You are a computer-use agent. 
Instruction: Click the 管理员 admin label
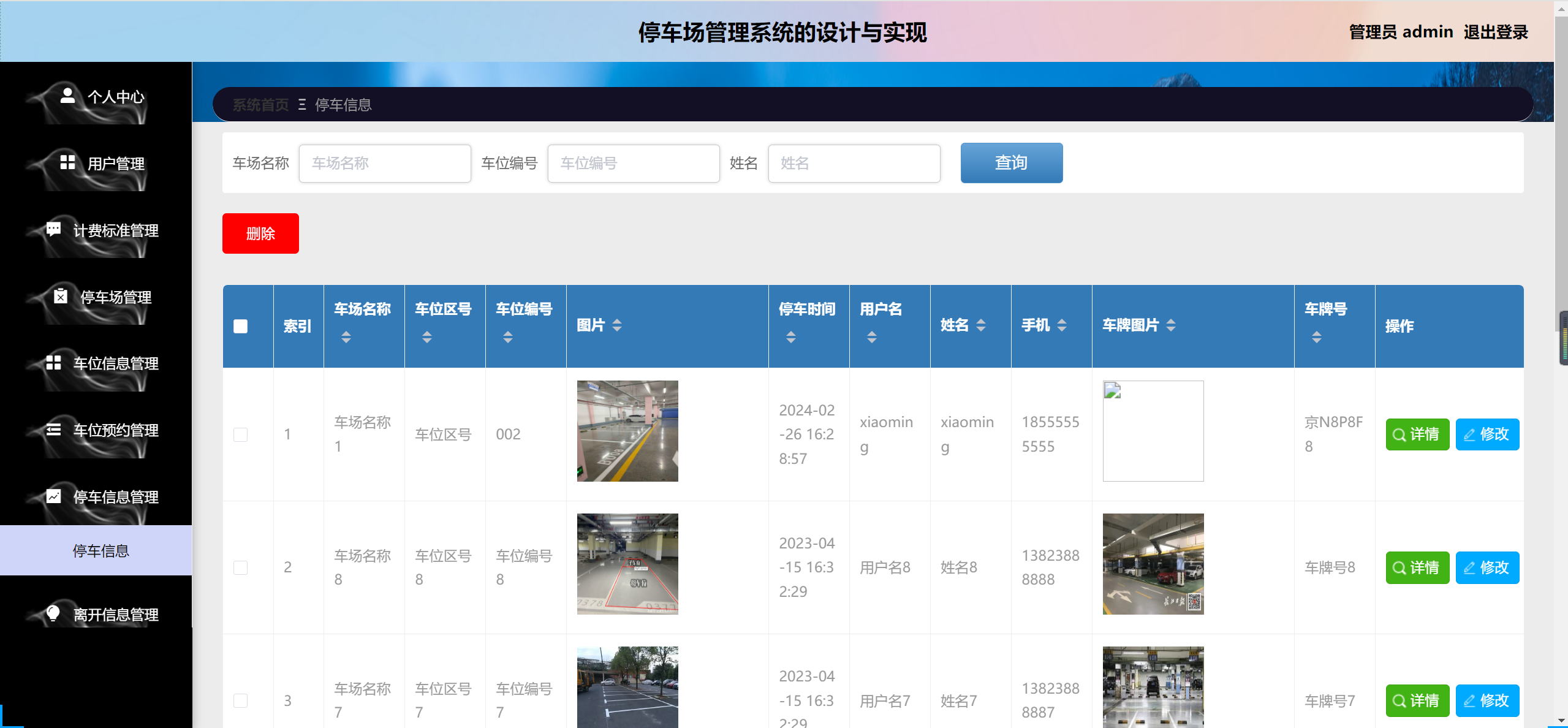click(x=1401, y=32)
